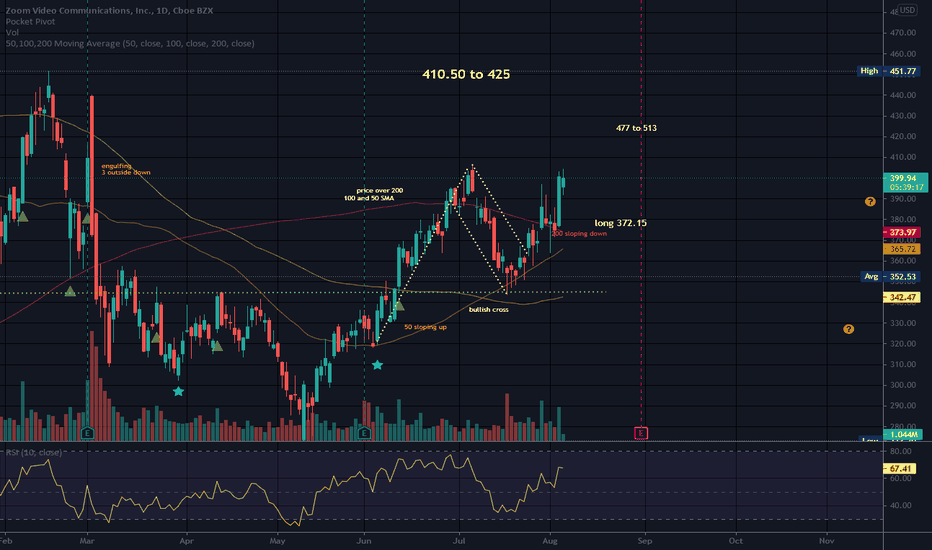
Task: Click the Jul label on time axis
Action: pyautogui.click(x=458, y=541)
